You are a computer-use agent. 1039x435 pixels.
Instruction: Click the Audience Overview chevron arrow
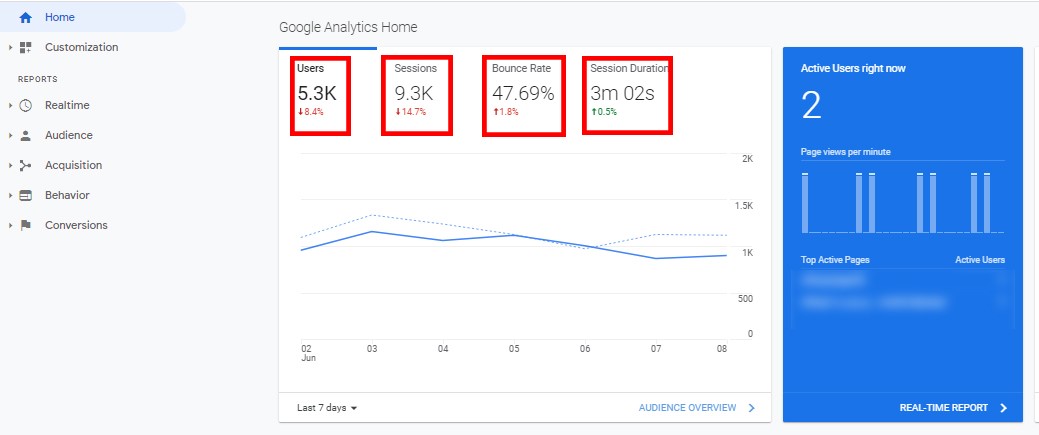coord(751,408)
